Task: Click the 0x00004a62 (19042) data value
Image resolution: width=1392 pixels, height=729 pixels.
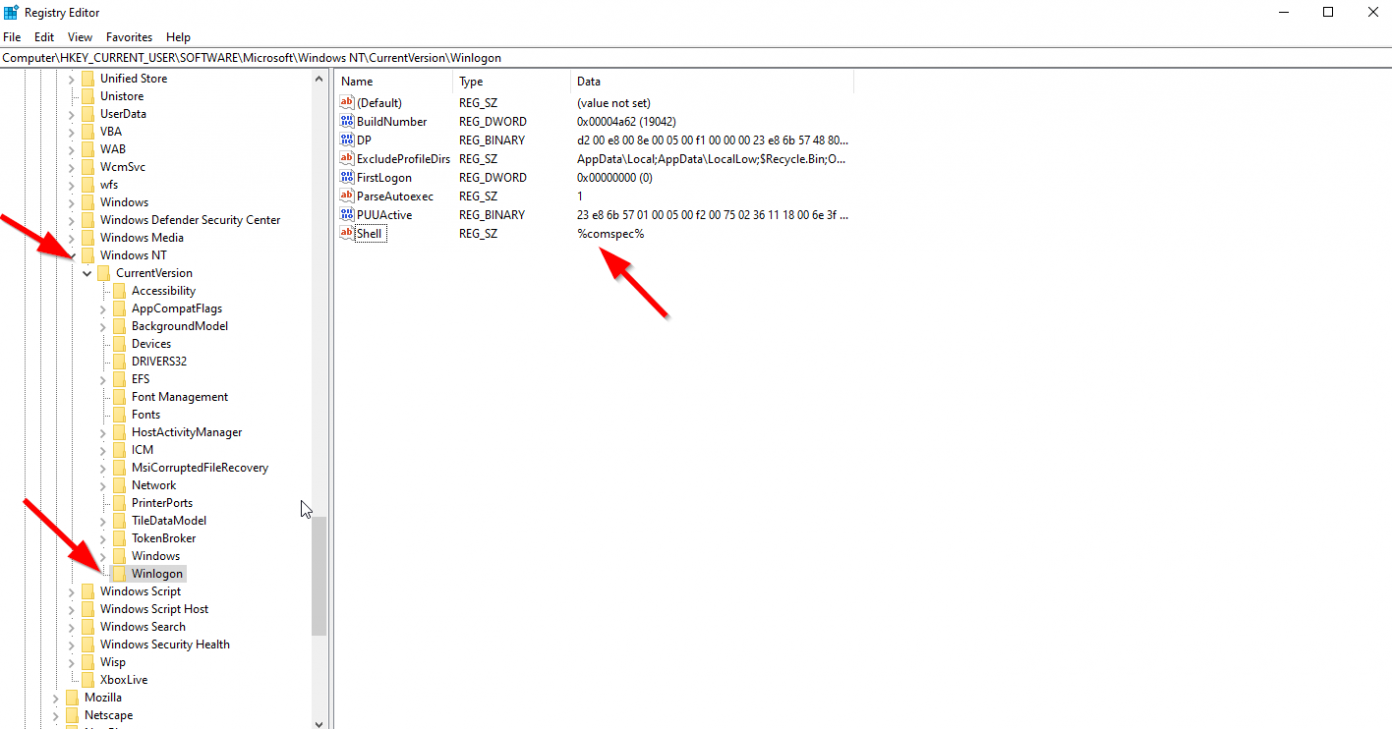Action: [x=627, y=121]
